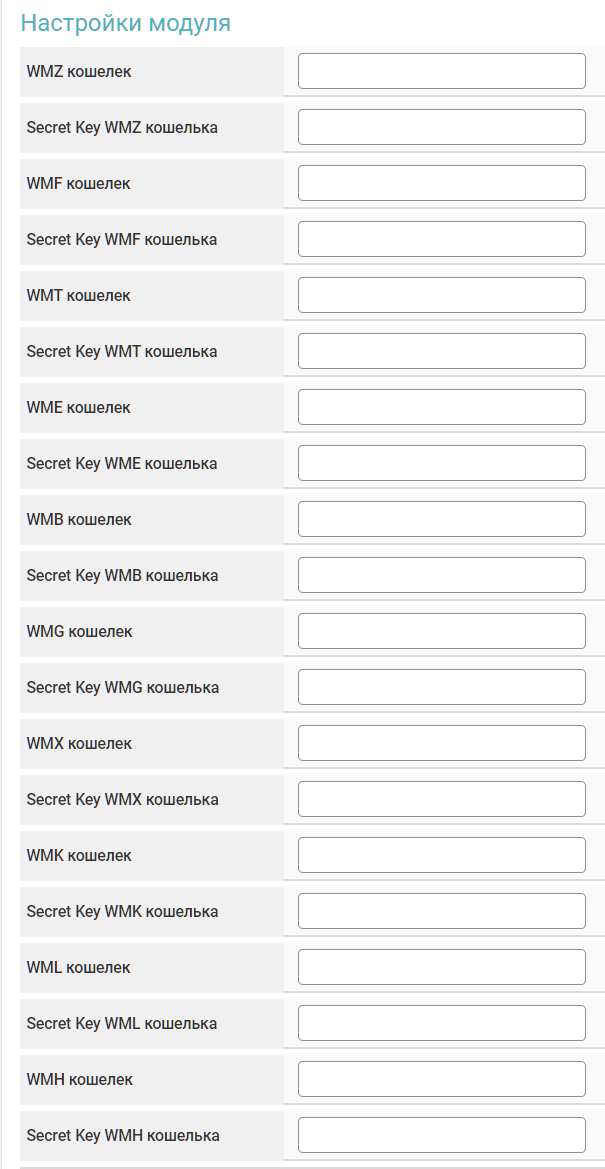Click the Secret Key WMK кошелька input

pyautogui.click(x=441, y=911)
